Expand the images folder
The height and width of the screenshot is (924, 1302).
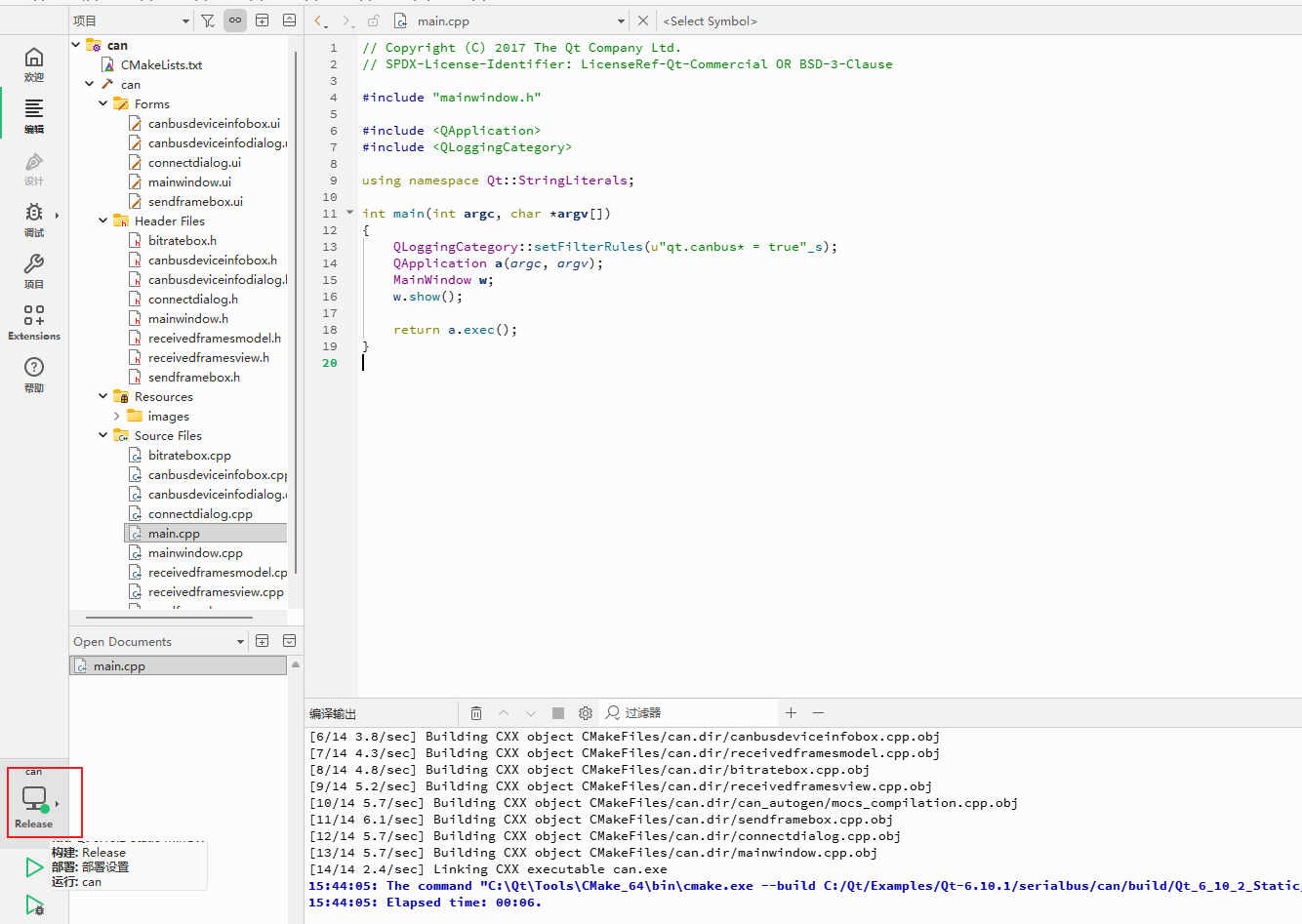point(117,416)
